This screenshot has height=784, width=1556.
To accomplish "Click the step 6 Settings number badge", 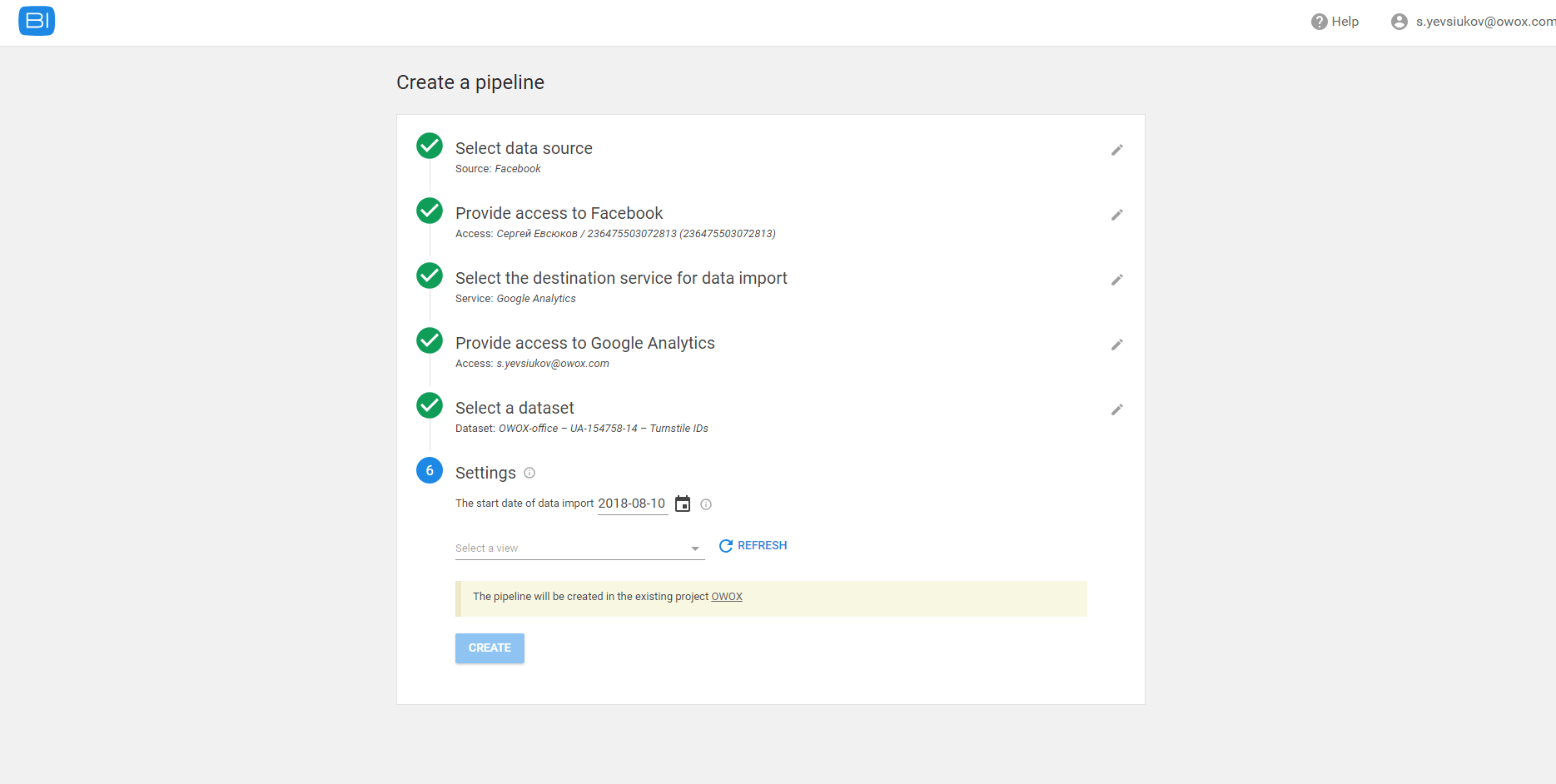I will tap(430, 470).
